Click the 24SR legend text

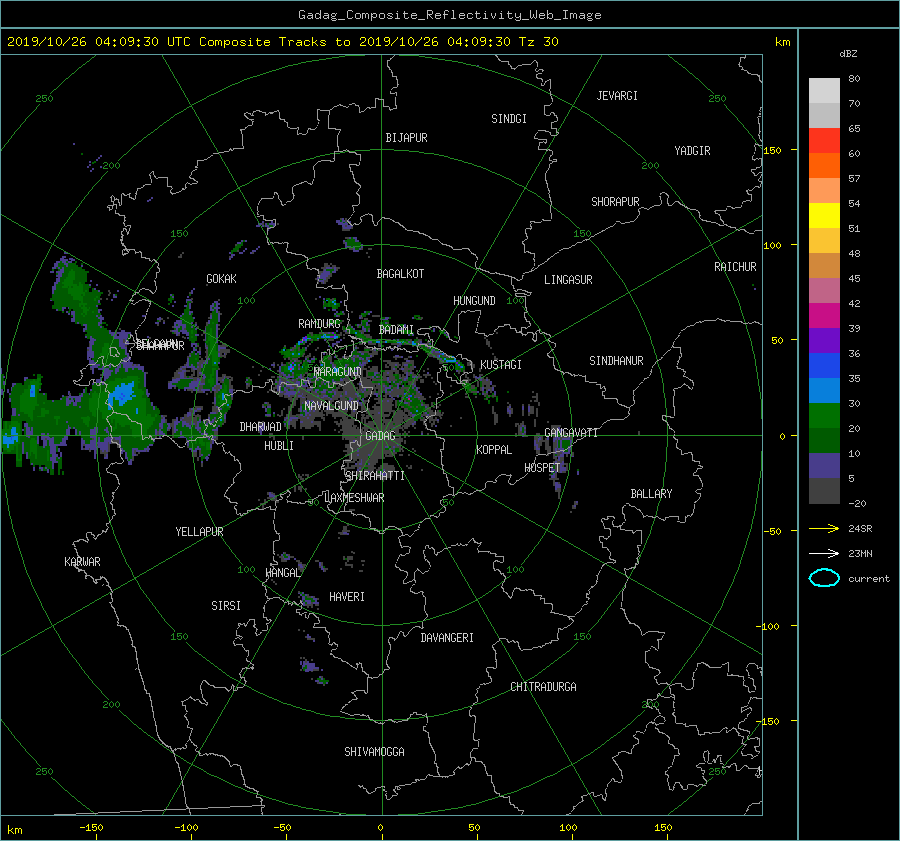click(x=860, y=529)
